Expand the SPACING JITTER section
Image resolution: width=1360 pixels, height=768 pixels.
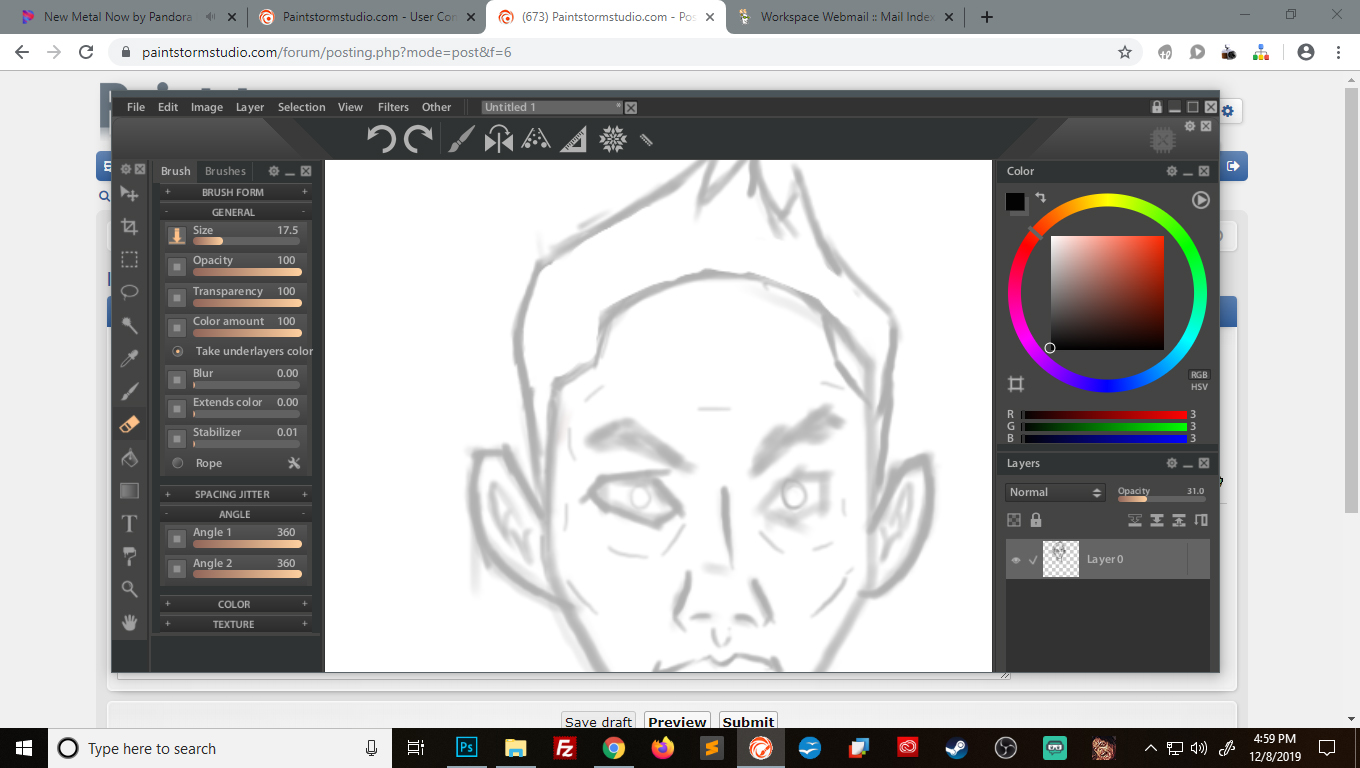[x=234, y=494]
